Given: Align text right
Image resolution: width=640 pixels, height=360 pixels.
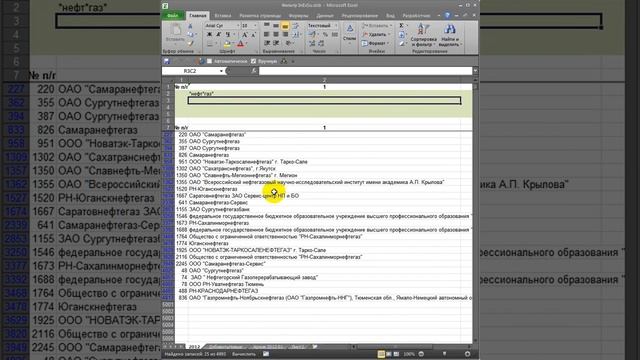Looking at the screenshot, I should (285, 35).
